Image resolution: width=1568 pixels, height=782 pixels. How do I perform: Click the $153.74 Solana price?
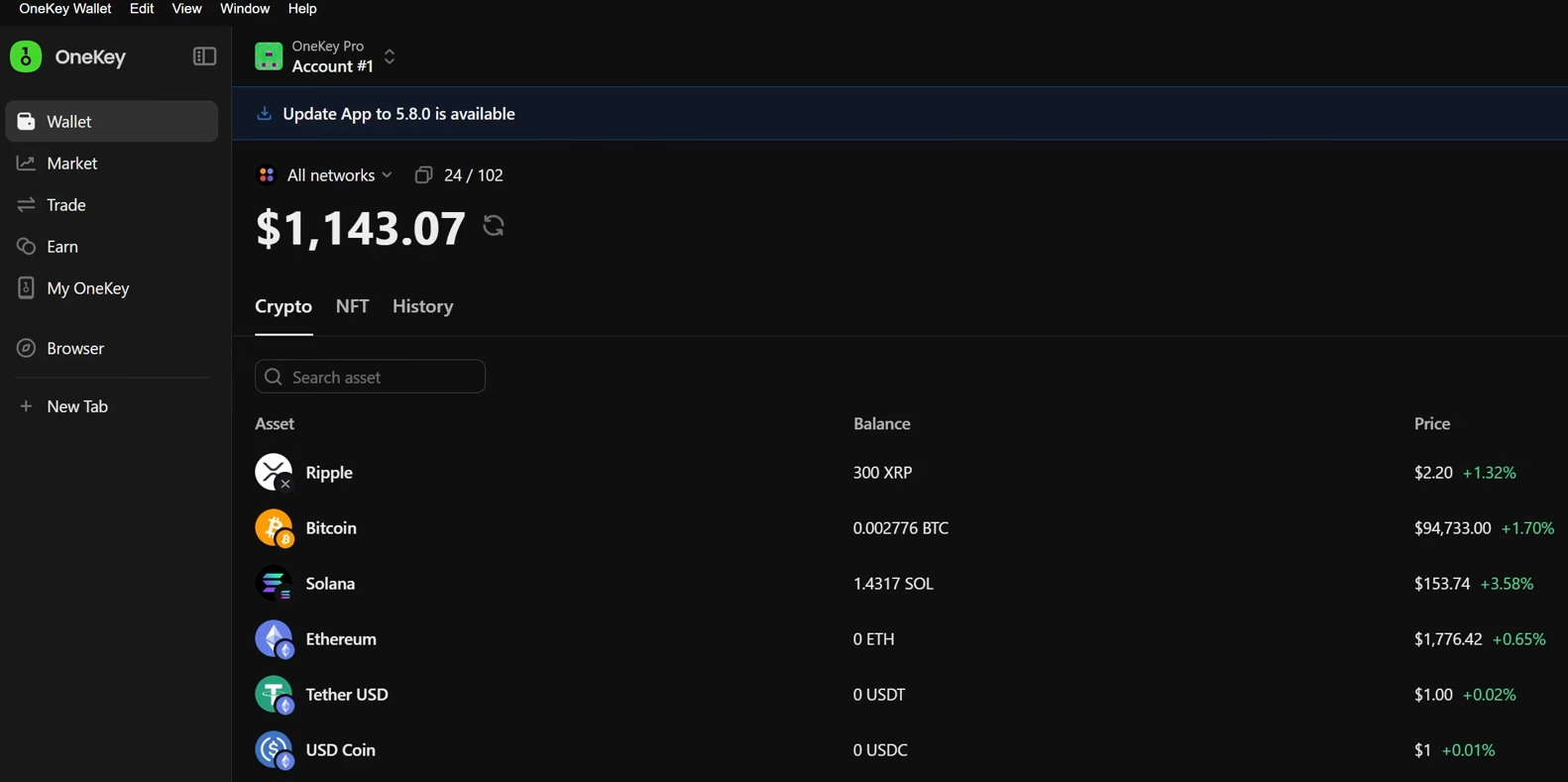coord(1442,584)
